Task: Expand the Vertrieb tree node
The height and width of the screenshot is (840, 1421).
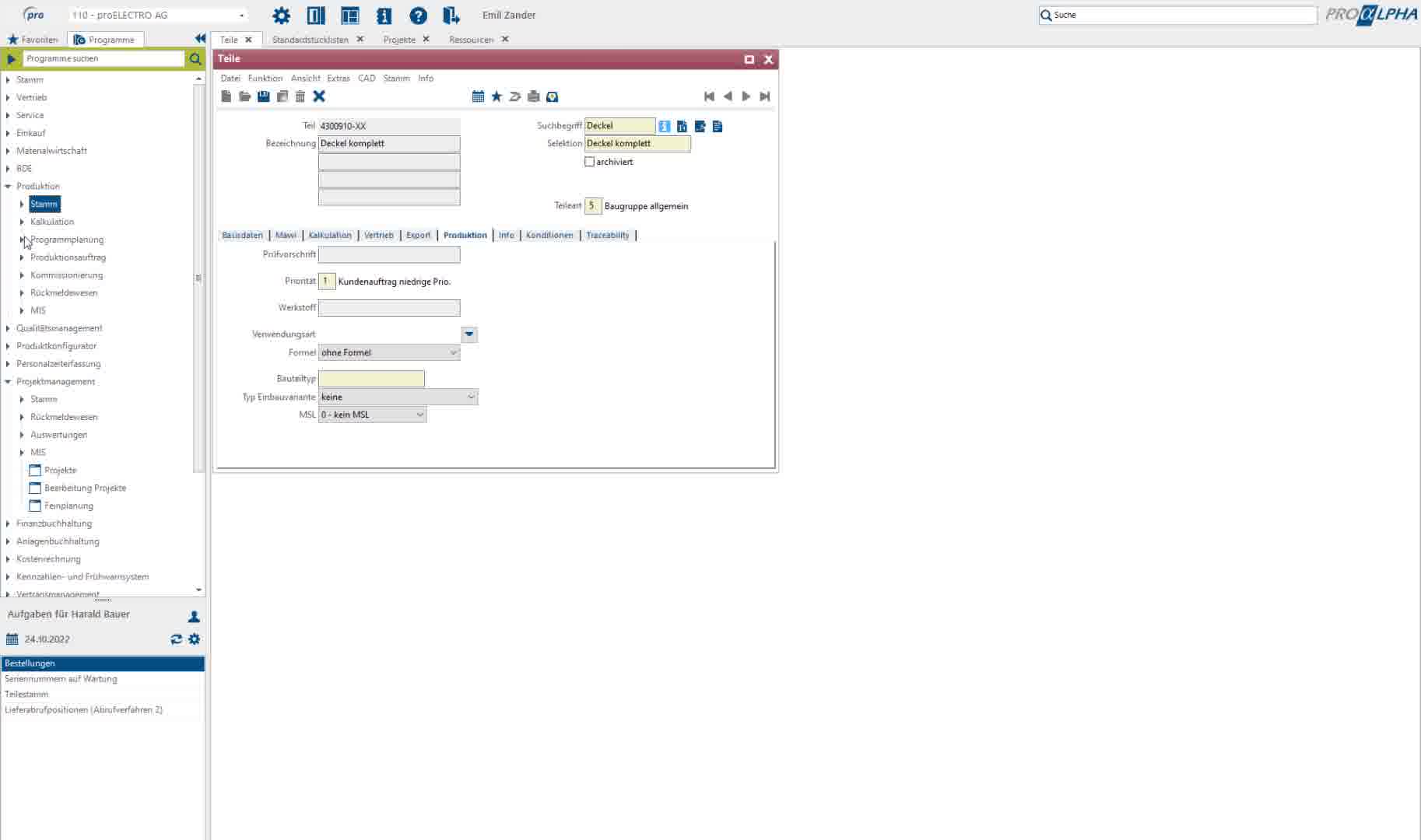Action: tap(8, 97)
